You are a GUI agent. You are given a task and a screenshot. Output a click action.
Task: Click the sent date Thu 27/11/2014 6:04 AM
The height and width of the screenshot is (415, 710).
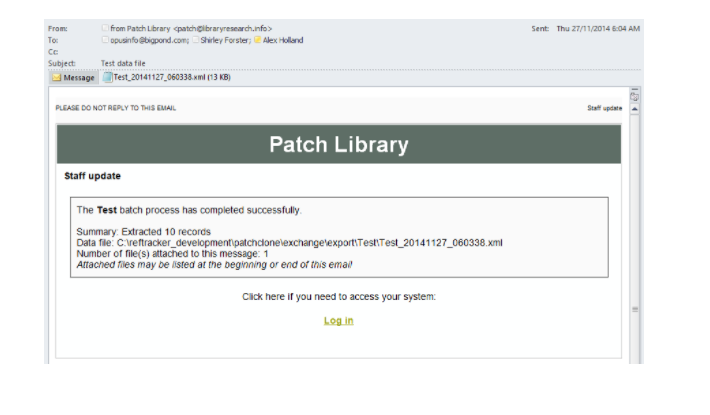pos(598,29)
